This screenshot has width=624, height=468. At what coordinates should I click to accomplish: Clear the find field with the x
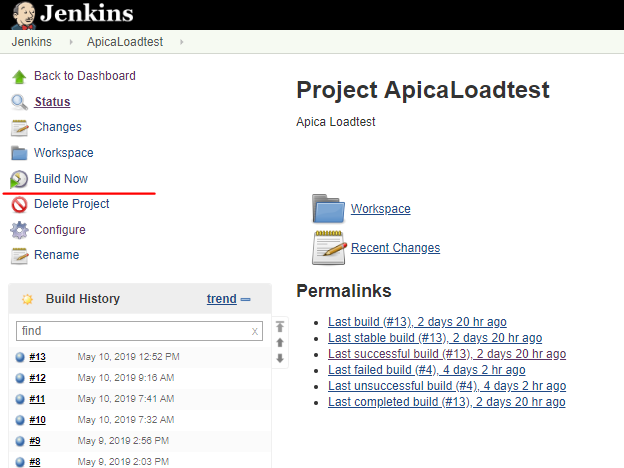point(255,331)
